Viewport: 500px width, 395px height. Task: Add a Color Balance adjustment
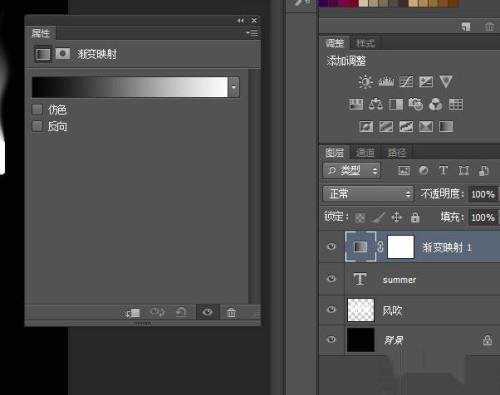[x=376, y=105]
